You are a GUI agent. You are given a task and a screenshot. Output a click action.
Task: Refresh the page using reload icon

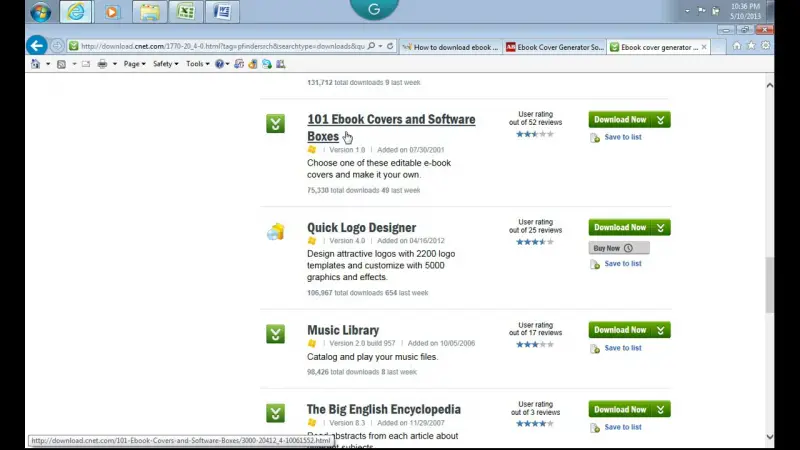point(390,46)
